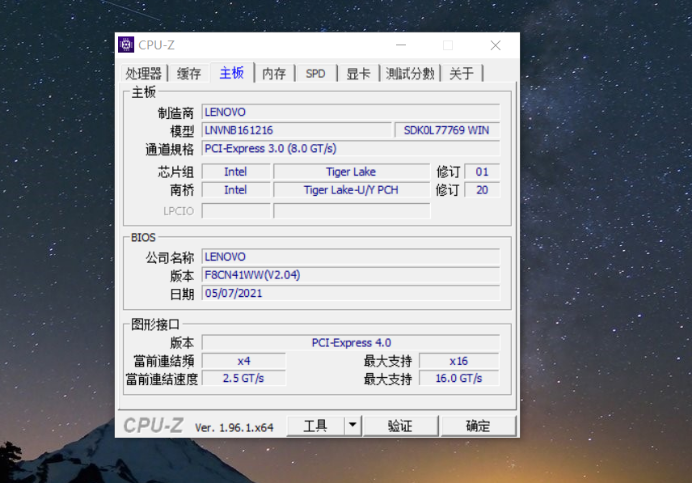The height and width of the screenshot is (483, 692).
Task: Click the BIOS version F8CN41WW(V2.04)
Action: [x=351, y=275]
